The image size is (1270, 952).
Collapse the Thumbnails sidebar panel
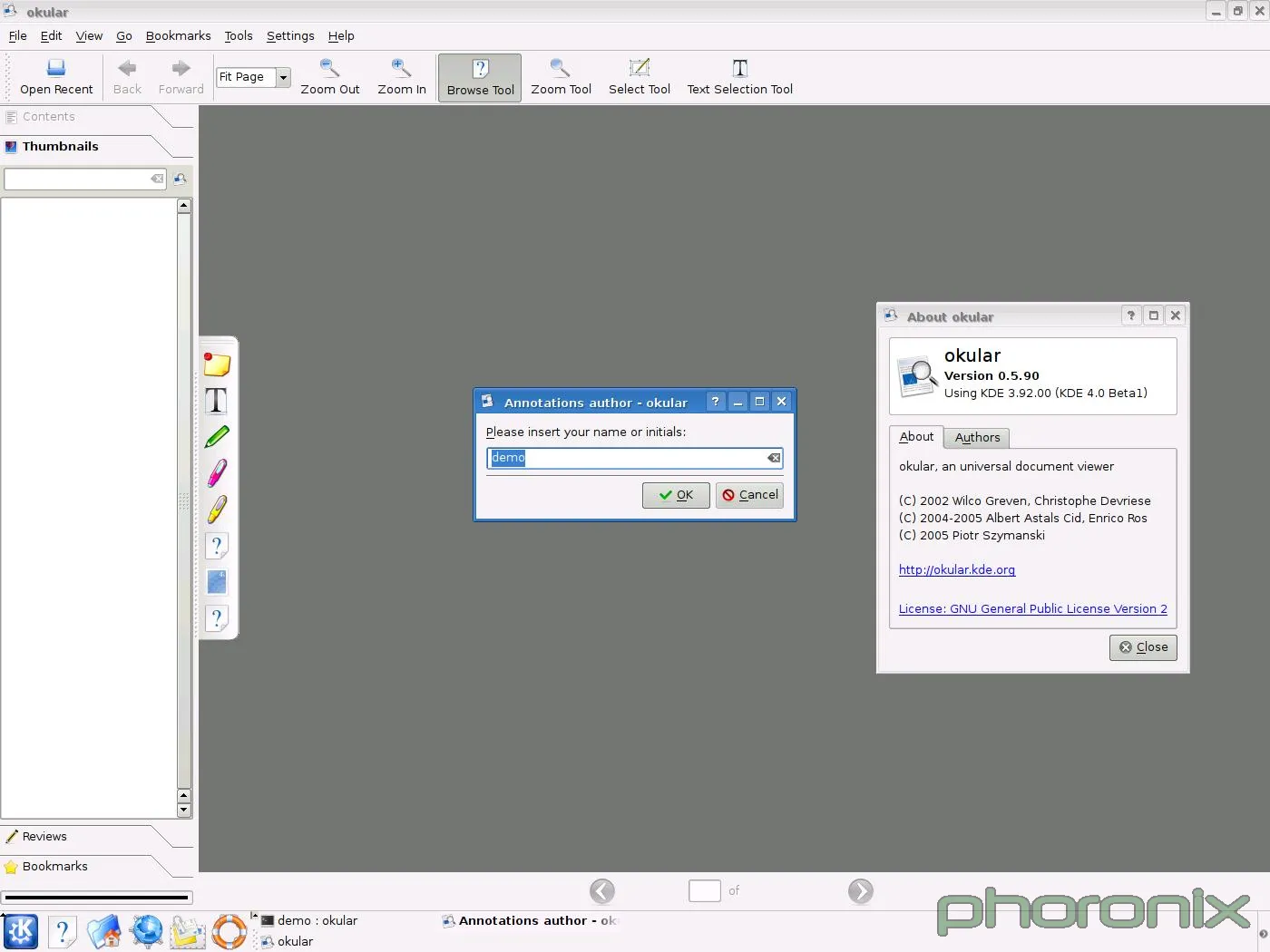[86, 147]
